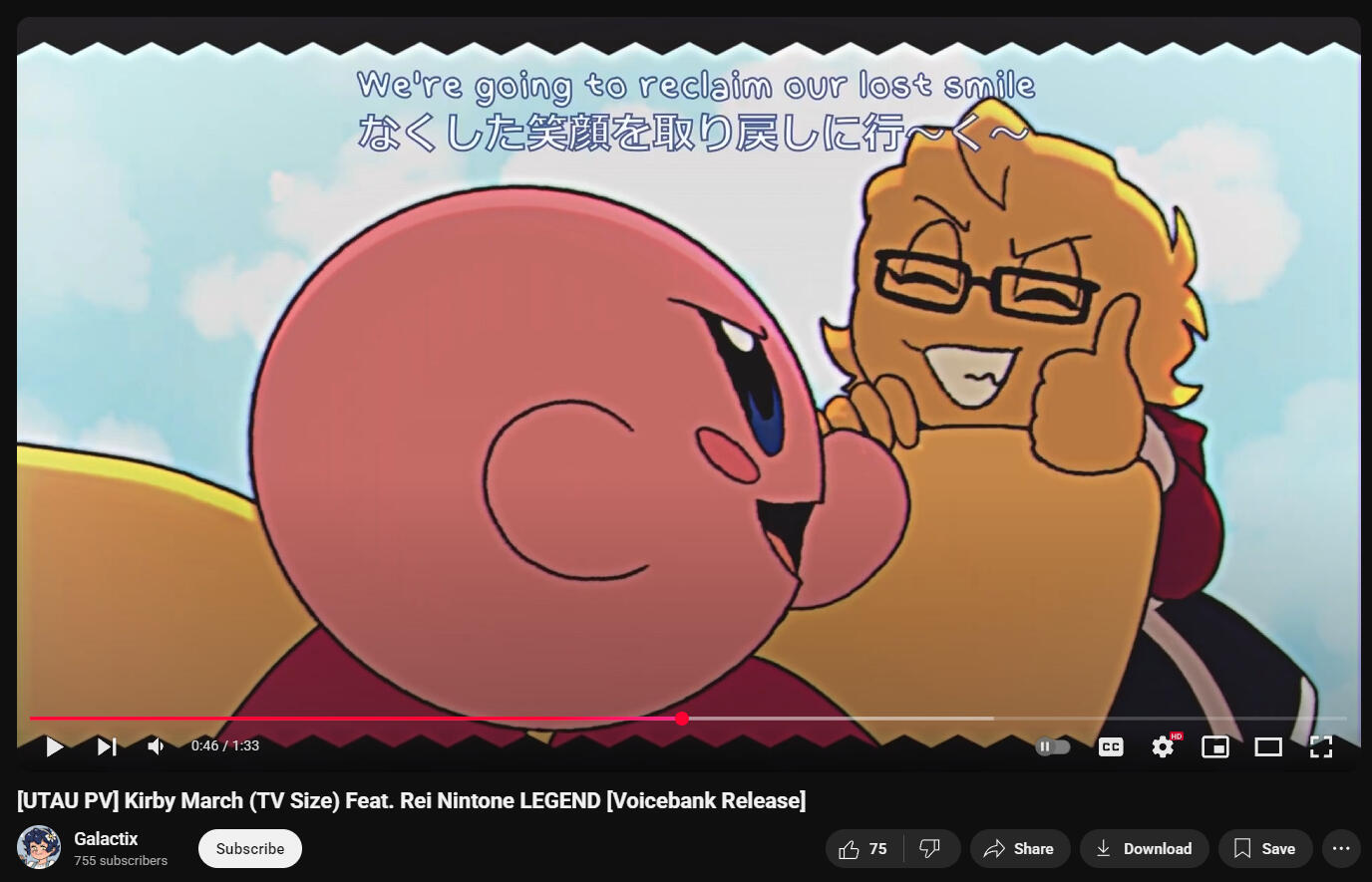Dislike this video
This screenshot has width=1372, height=882.
tap(930, 849)
